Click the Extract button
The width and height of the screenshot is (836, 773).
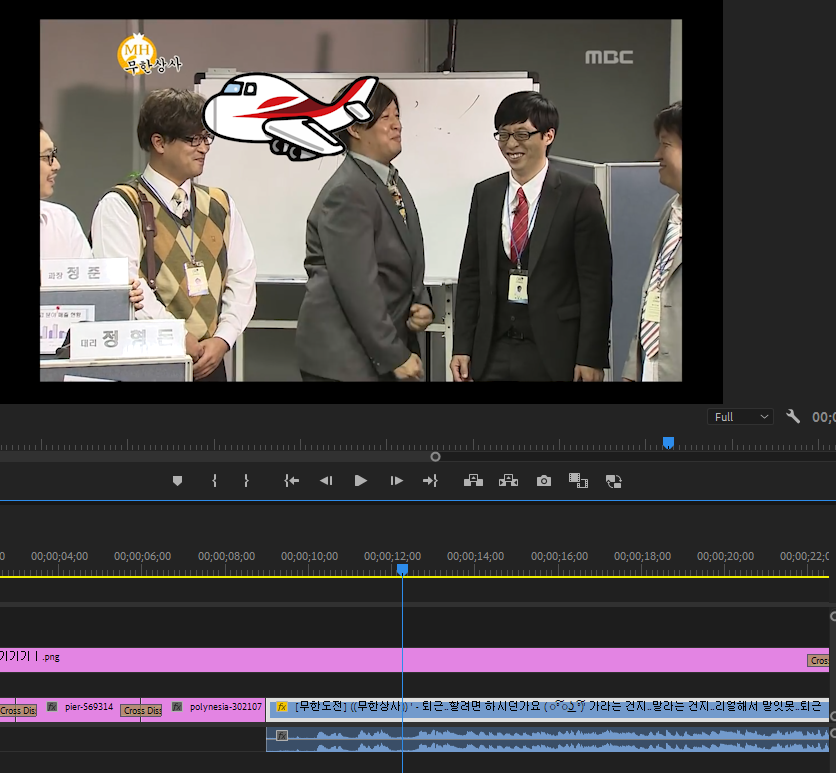coord(508,481)
